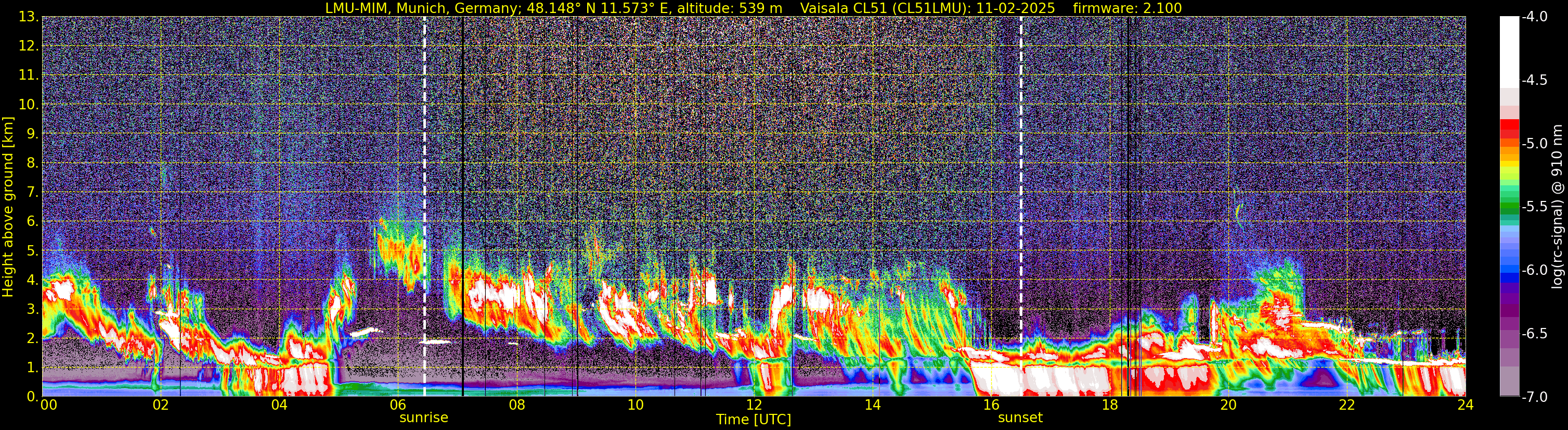Click the '2.' height axis tick label

pyautogui.click(x=32, y=339)
